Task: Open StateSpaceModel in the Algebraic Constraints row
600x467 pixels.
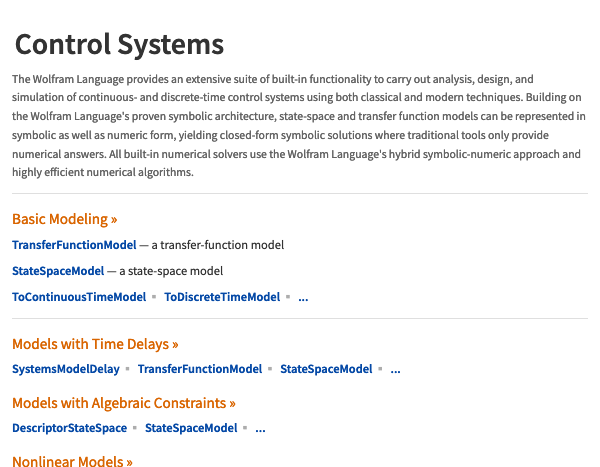Action: pyautogui.click(x=191, y=428)
